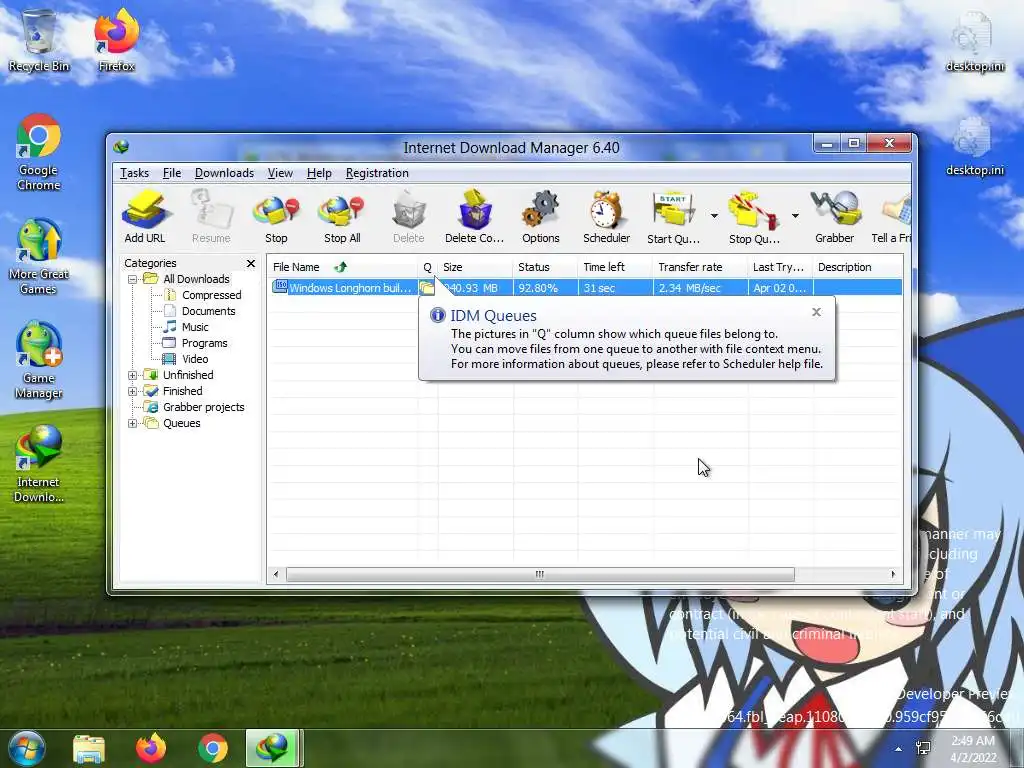Click the queue folder icon in Q column
Screen dimensions: 1024x768
pos(427,288)
